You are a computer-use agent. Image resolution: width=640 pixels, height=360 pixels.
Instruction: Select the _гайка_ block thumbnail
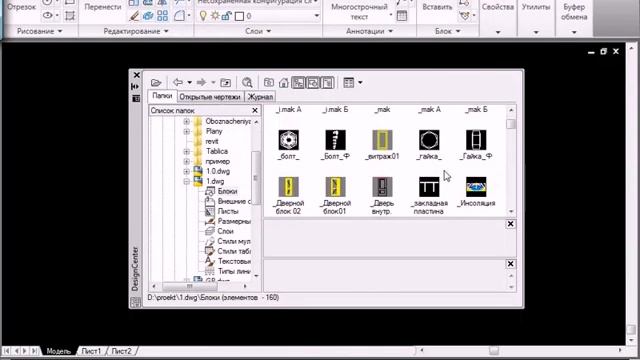pos(429,140)
